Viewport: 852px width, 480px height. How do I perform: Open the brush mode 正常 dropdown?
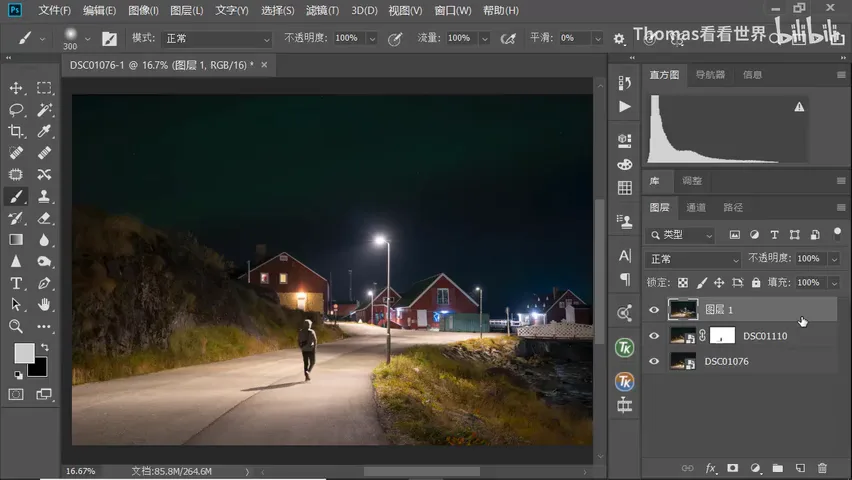[x=216, y=39]
